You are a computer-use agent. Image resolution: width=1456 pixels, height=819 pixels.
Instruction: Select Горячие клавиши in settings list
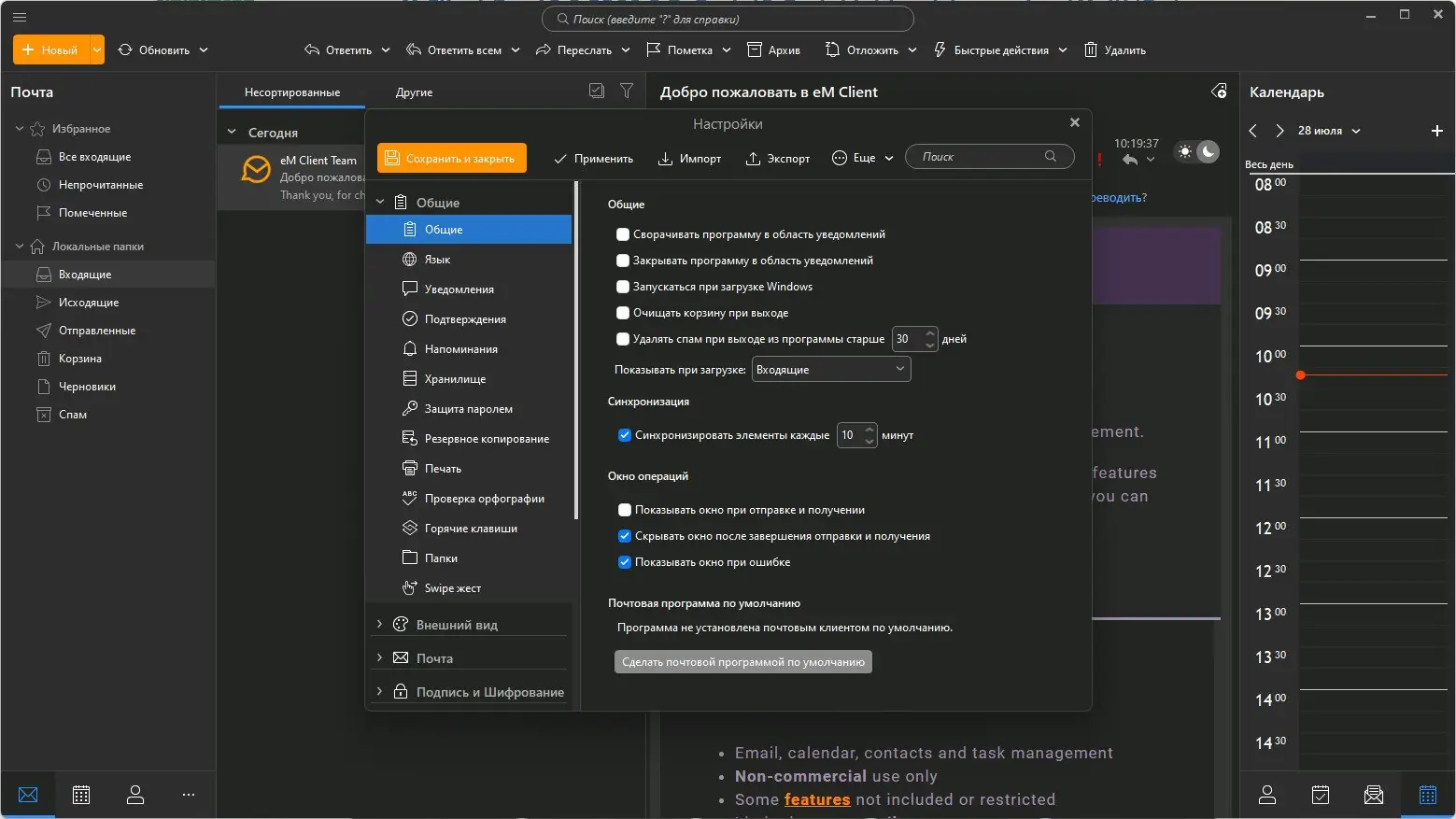point(471,529)
